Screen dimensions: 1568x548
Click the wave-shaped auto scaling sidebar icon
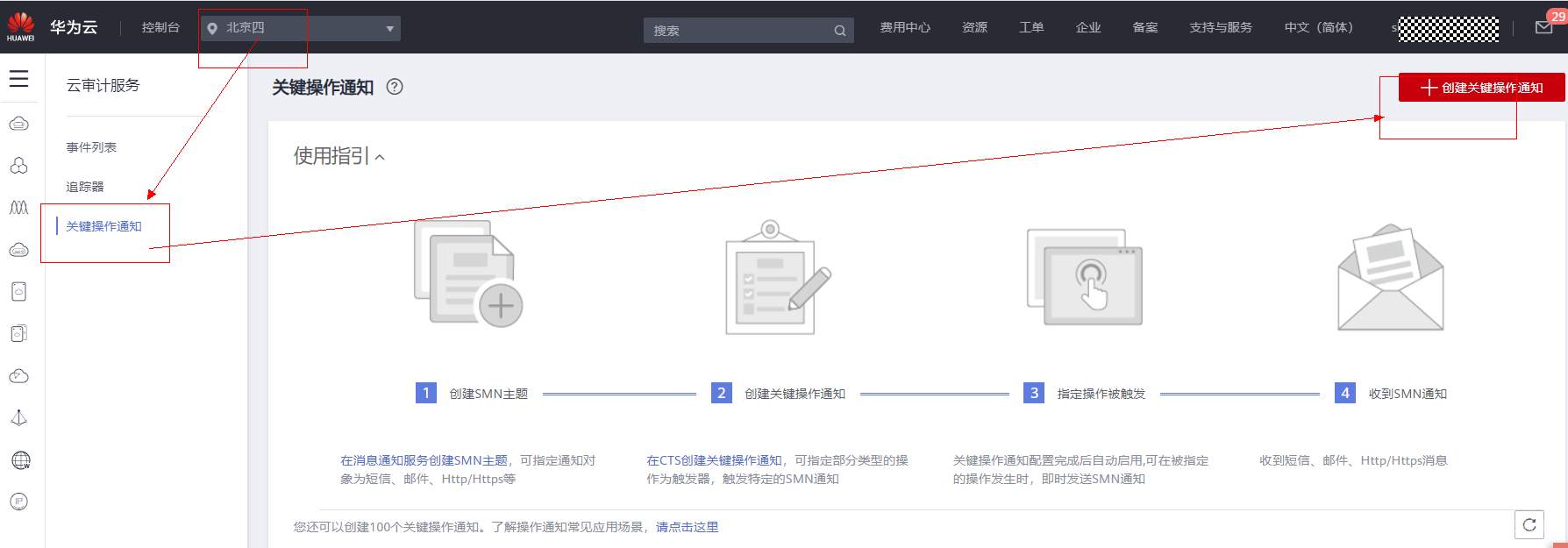tap(18, 208)
